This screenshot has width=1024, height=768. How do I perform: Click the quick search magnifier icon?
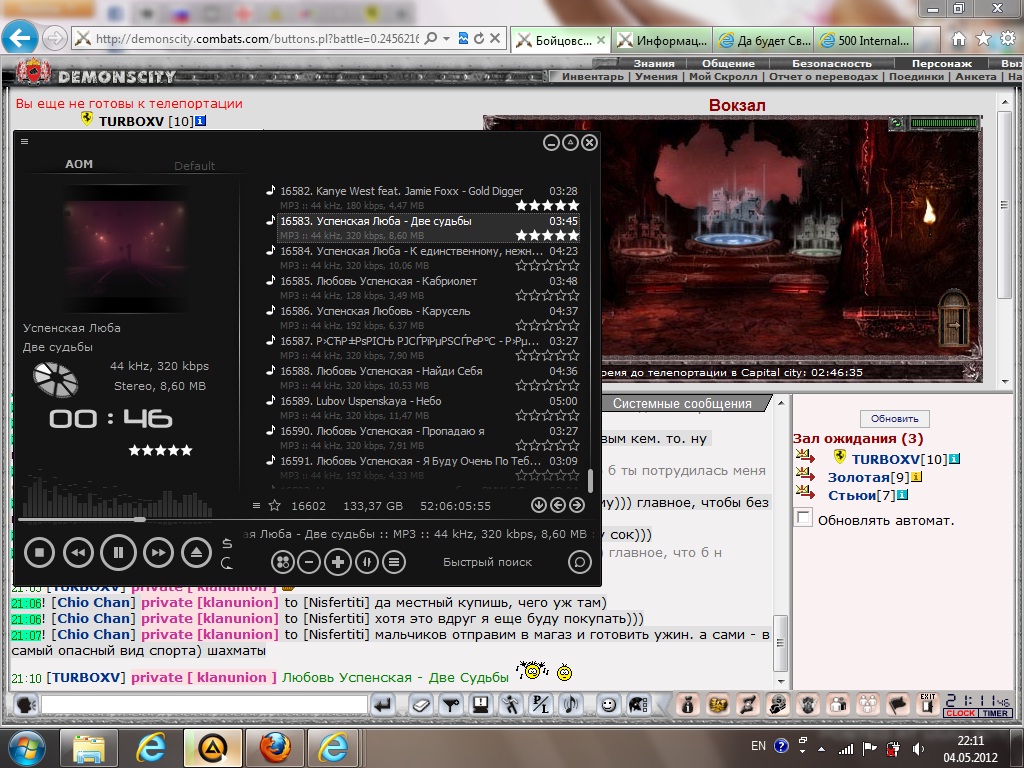(x=579, y=562)
